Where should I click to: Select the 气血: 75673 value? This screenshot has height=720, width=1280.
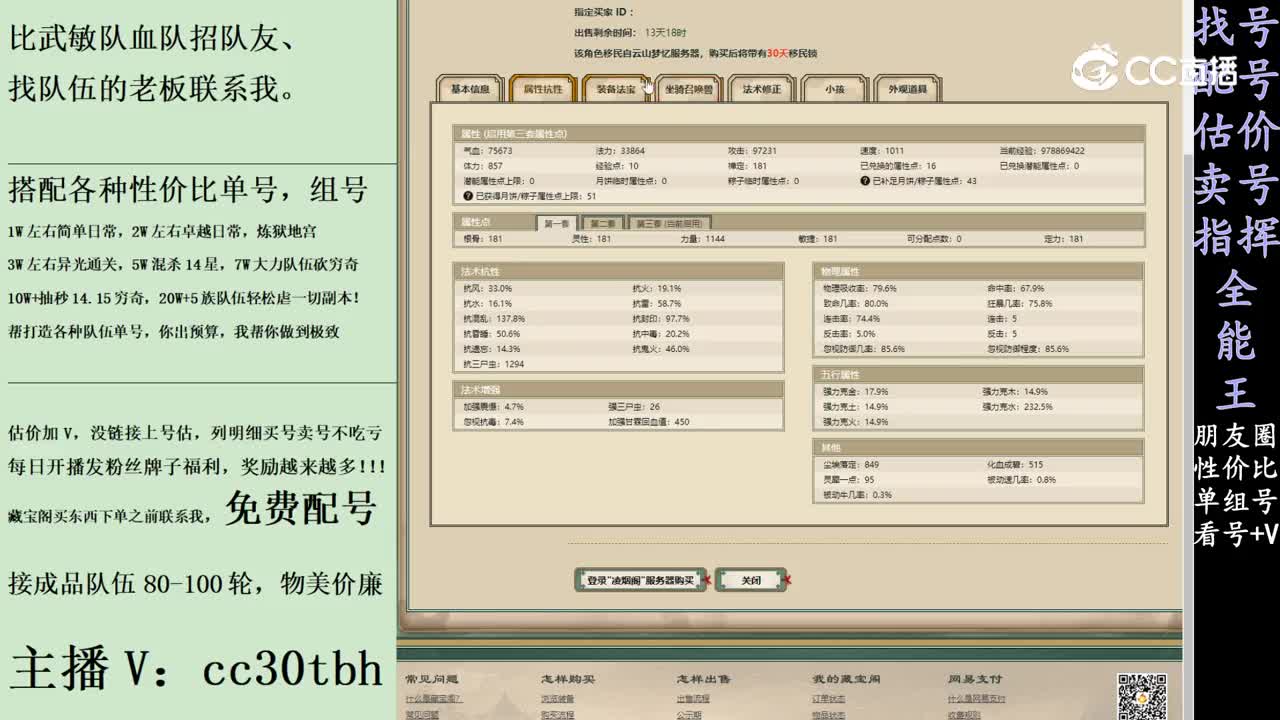point(487,151)
